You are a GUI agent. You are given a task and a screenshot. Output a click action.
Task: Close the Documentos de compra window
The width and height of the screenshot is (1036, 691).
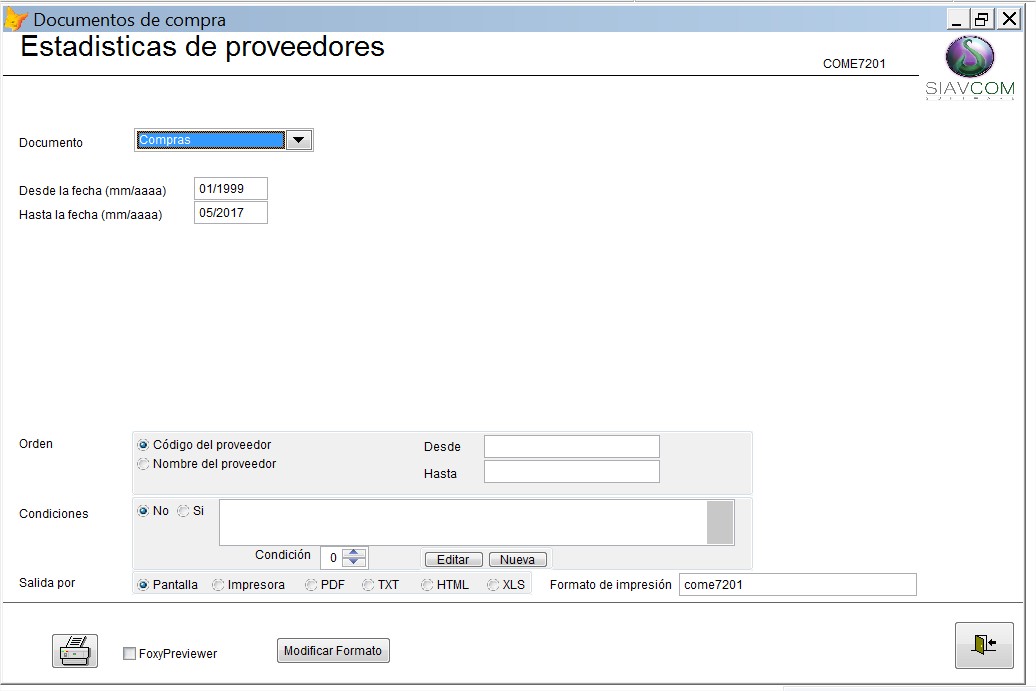click(x=1009, y=19)
